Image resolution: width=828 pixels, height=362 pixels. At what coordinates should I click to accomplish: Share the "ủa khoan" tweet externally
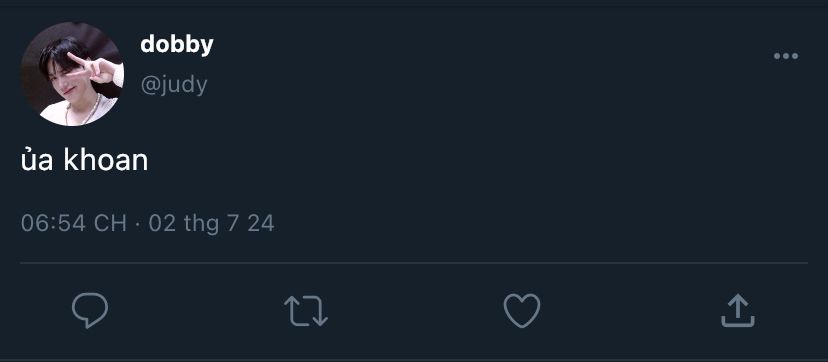click(738, 311)
